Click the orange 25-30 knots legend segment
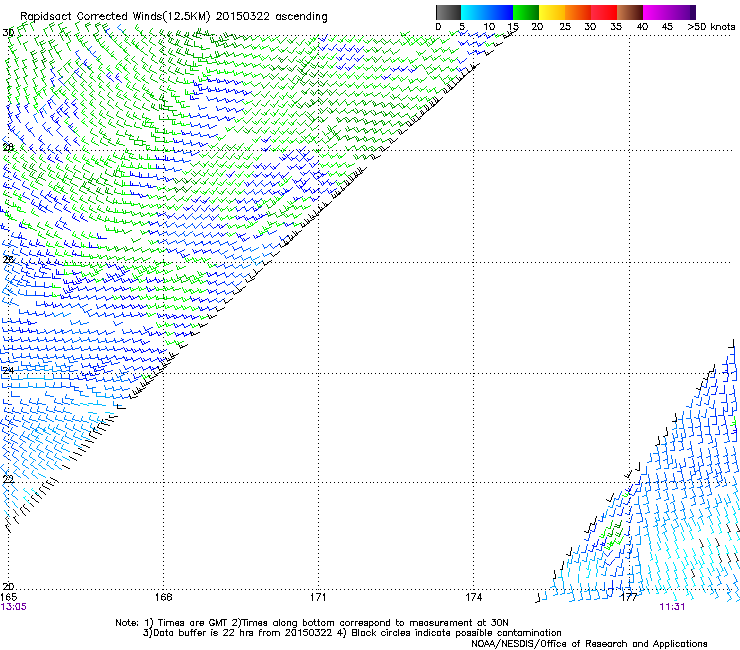The width and height of the screenshot is (740, 650). click(x=578, y=12)
